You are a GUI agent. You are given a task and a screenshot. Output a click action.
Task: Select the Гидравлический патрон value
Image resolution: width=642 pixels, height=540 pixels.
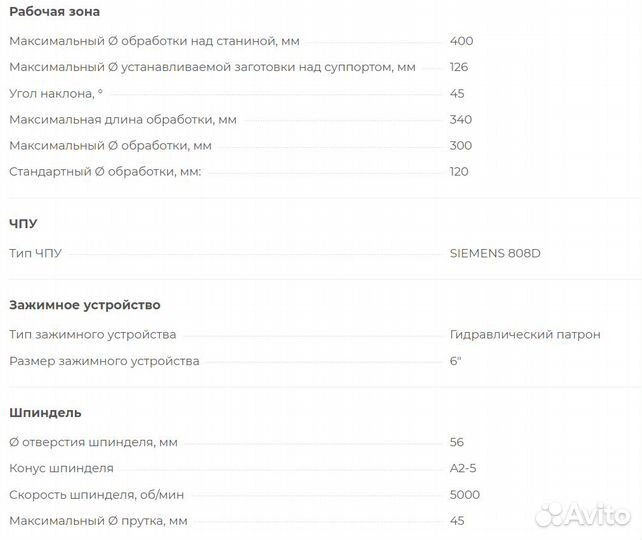tap(525, 335)
